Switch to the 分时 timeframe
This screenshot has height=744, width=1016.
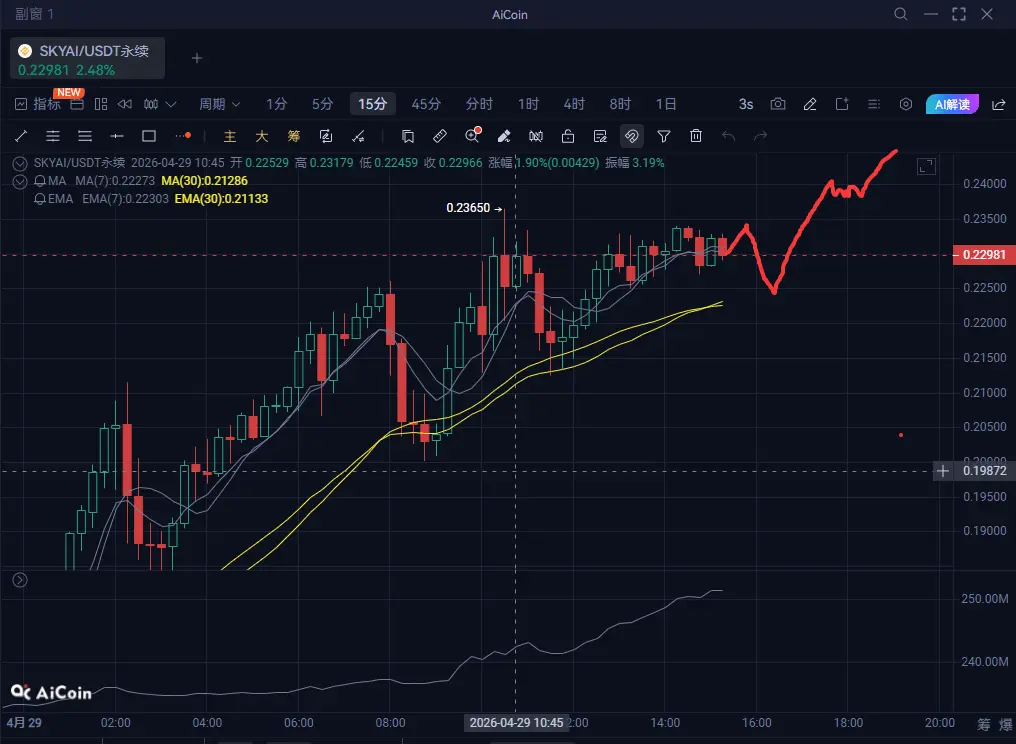(x=479, y=104)
